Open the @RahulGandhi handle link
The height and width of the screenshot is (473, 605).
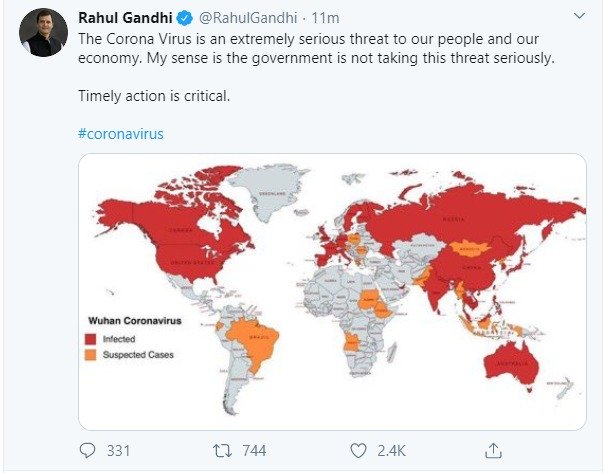click(x=246, y=19)
